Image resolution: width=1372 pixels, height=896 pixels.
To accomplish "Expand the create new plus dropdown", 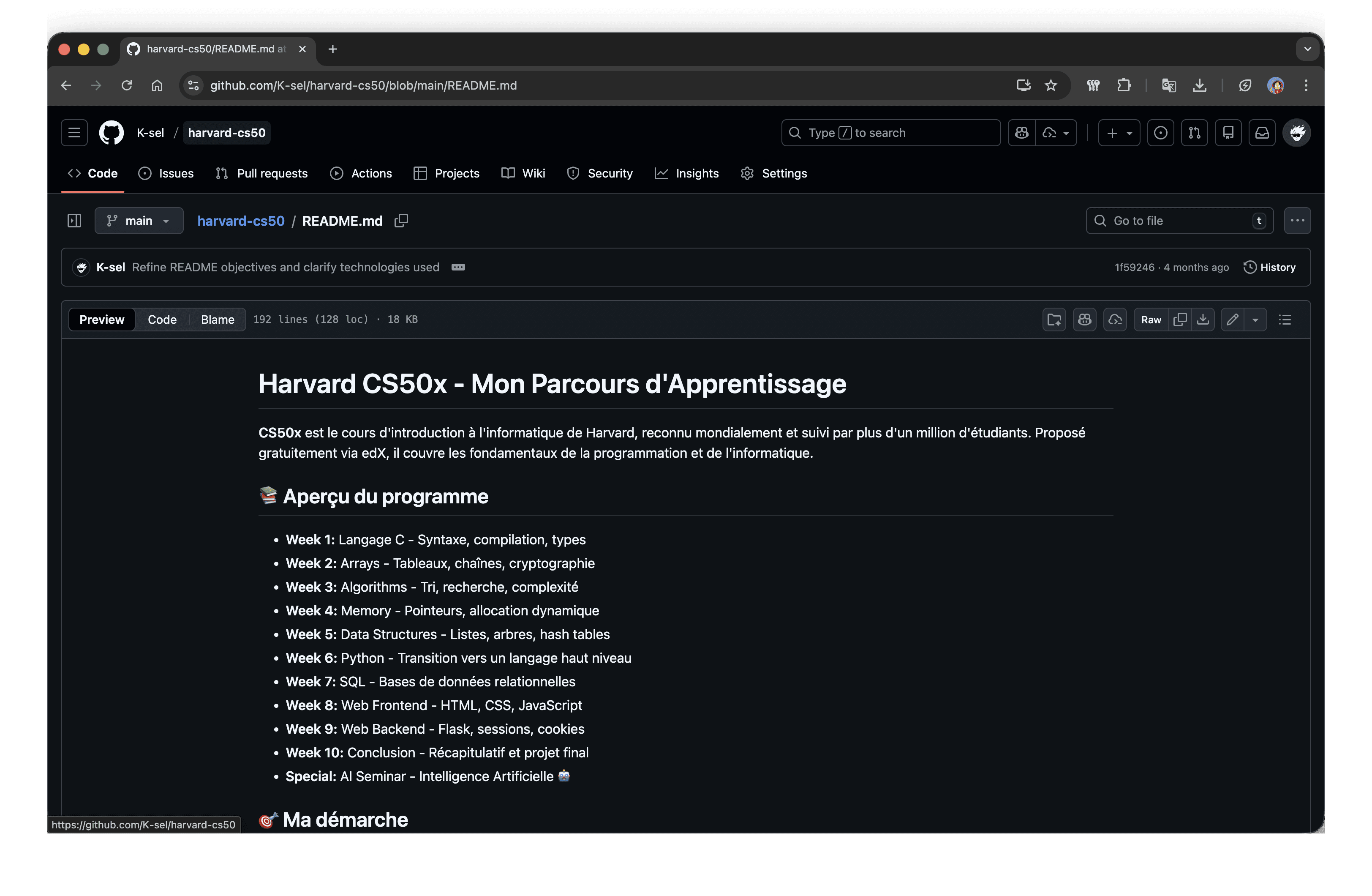I will [x=1119, y=133].
